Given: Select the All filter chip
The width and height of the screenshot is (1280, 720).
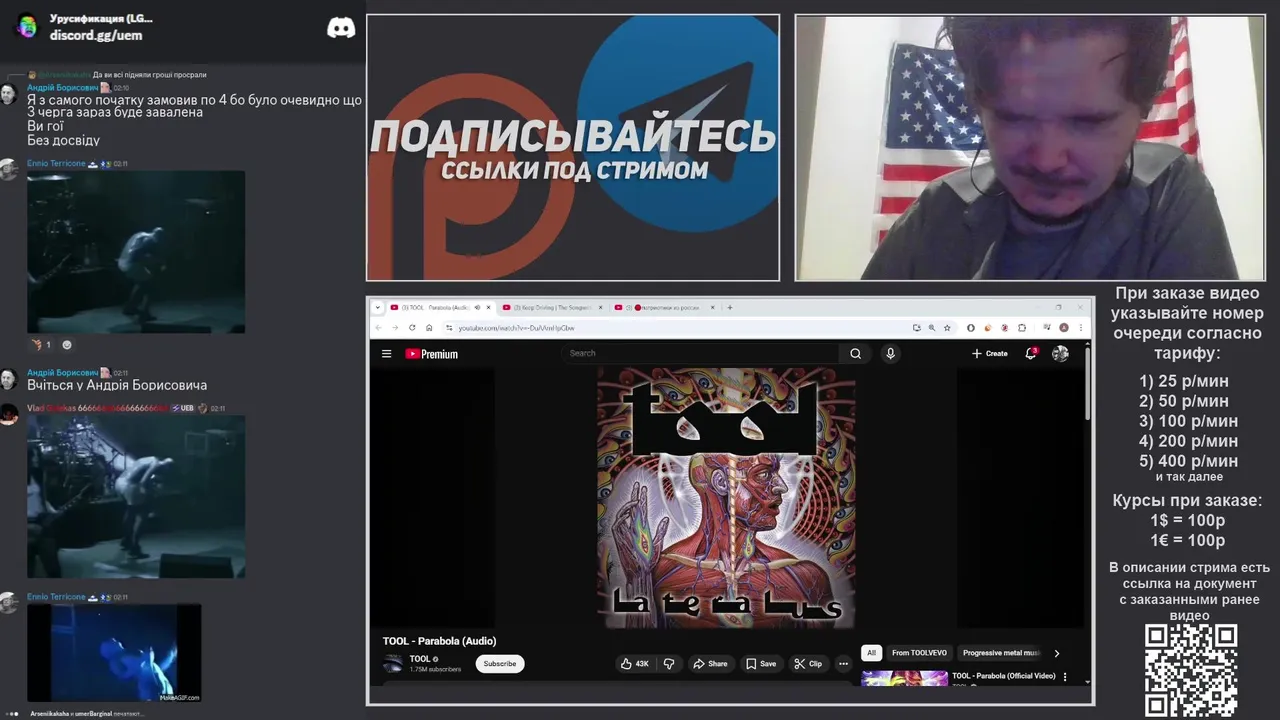Looking at the screenshot, I should click(x=871, y=653).
